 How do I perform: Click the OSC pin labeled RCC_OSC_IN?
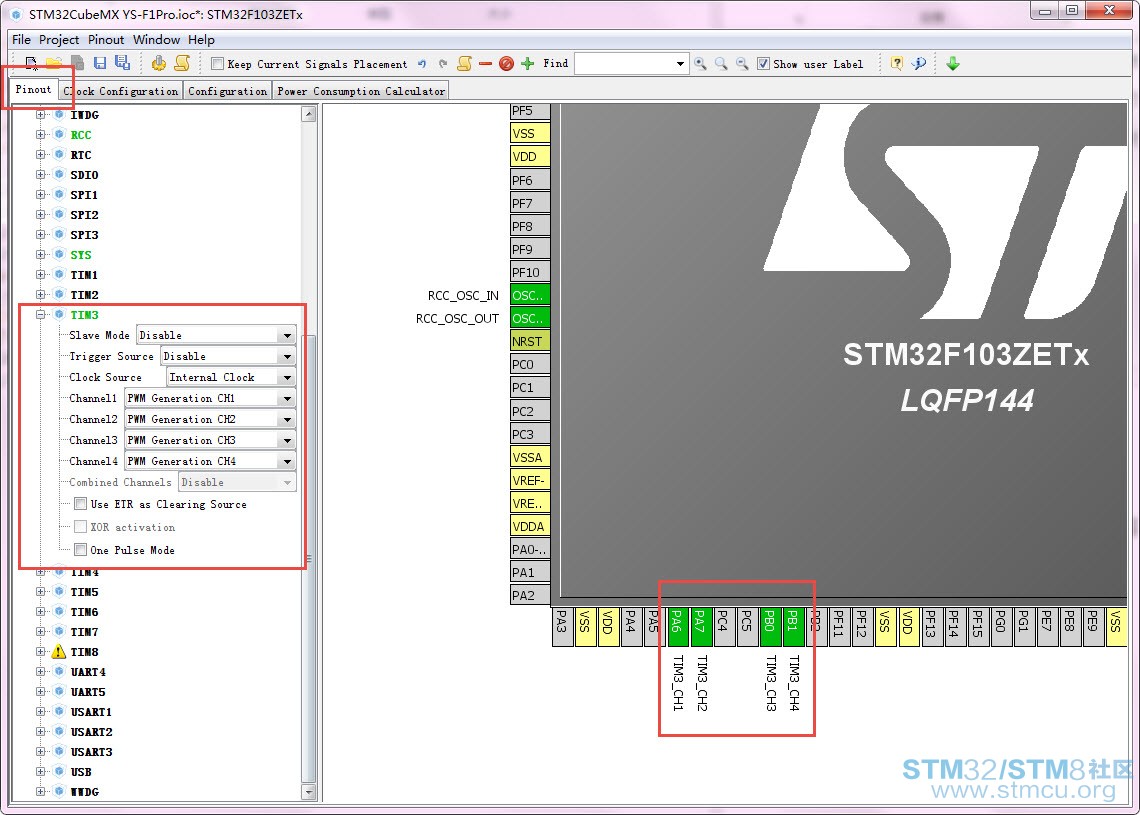tap(530, 295)
